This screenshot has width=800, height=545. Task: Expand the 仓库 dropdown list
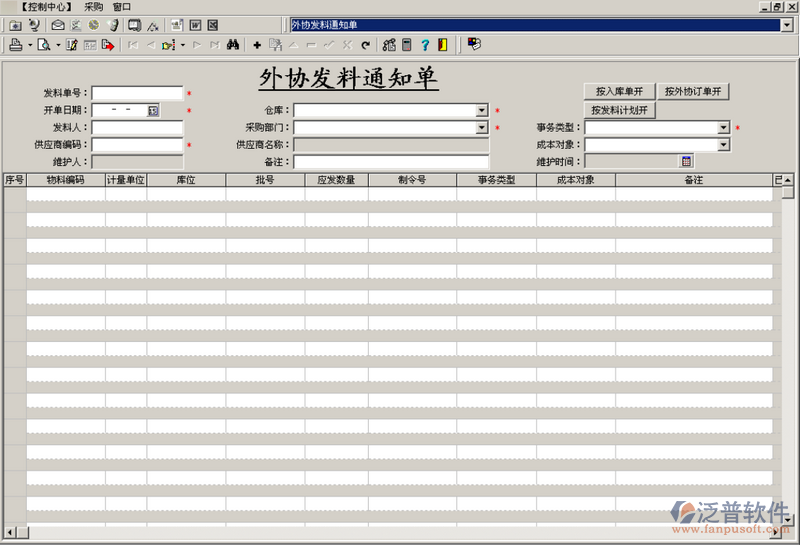(x=482, y=111)
